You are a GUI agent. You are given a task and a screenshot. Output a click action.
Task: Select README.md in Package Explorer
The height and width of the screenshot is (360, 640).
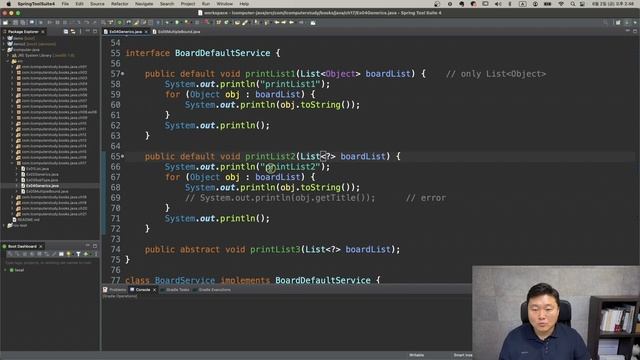coord(28,220)
